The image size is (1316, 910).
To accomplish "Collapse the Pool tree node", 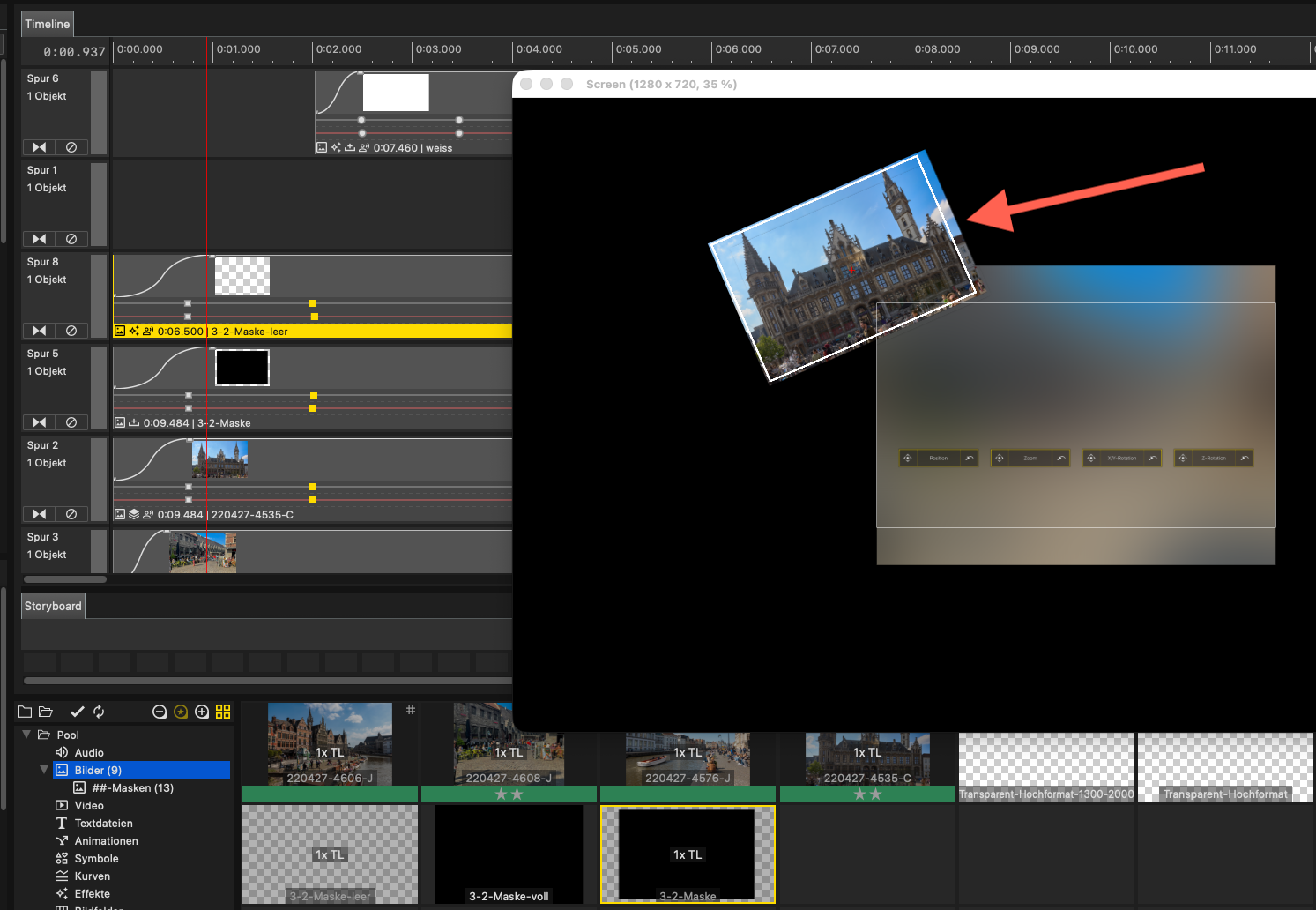I will pyautogui.click(x=26, y=735).
